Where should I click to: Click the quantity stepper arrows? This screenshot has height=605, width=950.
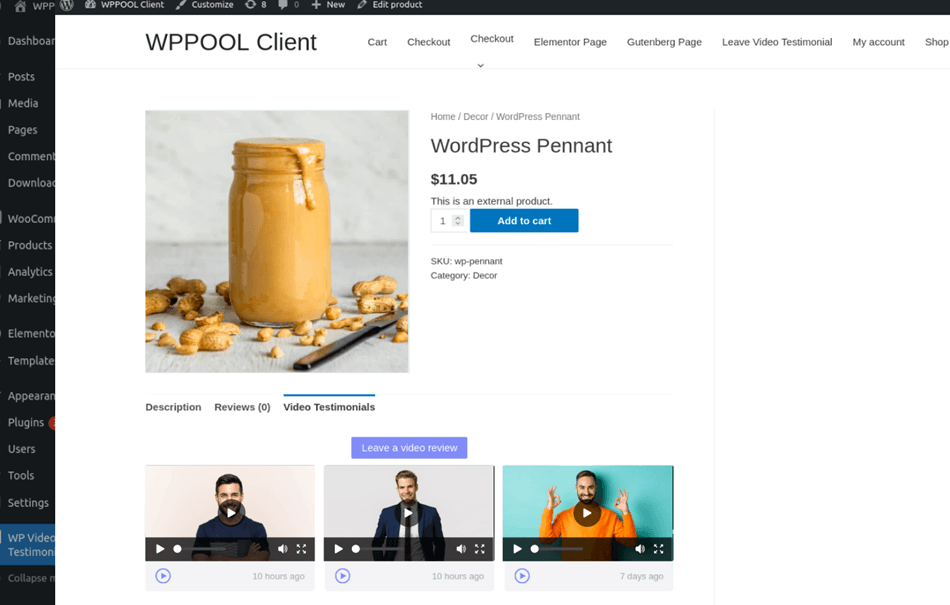(458, 220)
